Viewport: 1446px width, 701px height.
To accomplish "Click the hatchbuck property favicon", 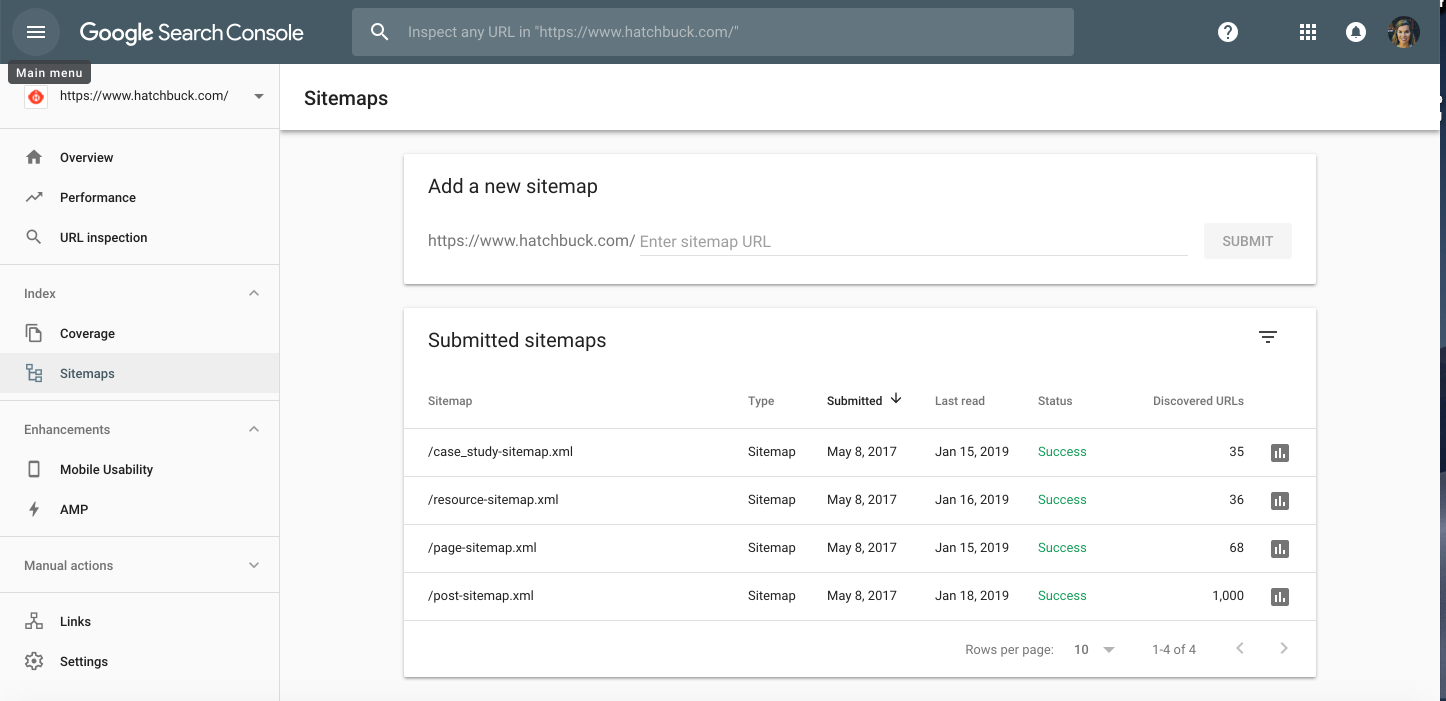I will pyautogui.click(x=36, y=97).
